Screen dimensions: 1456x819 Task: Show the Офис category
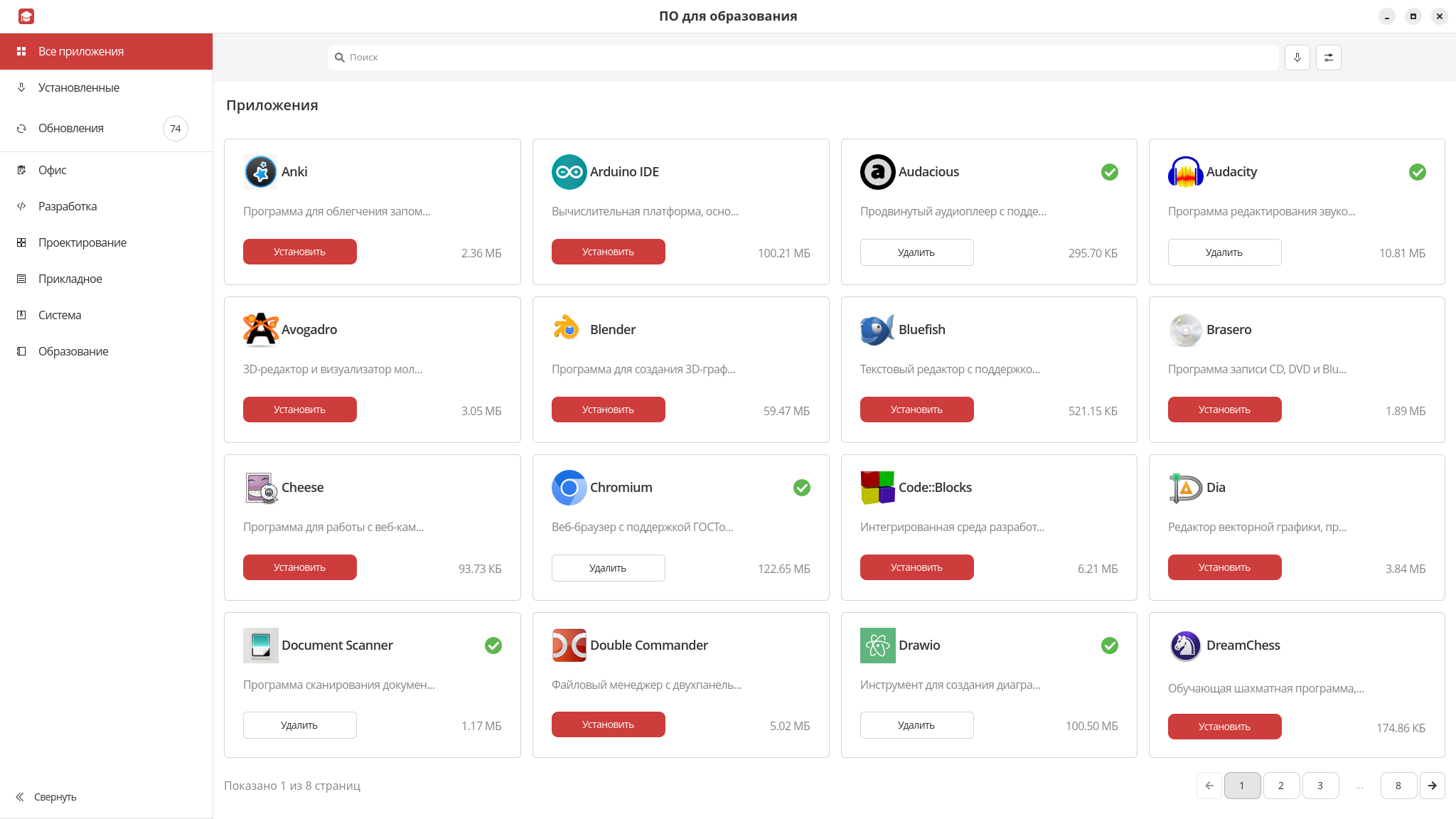click(x=106, y=170)
